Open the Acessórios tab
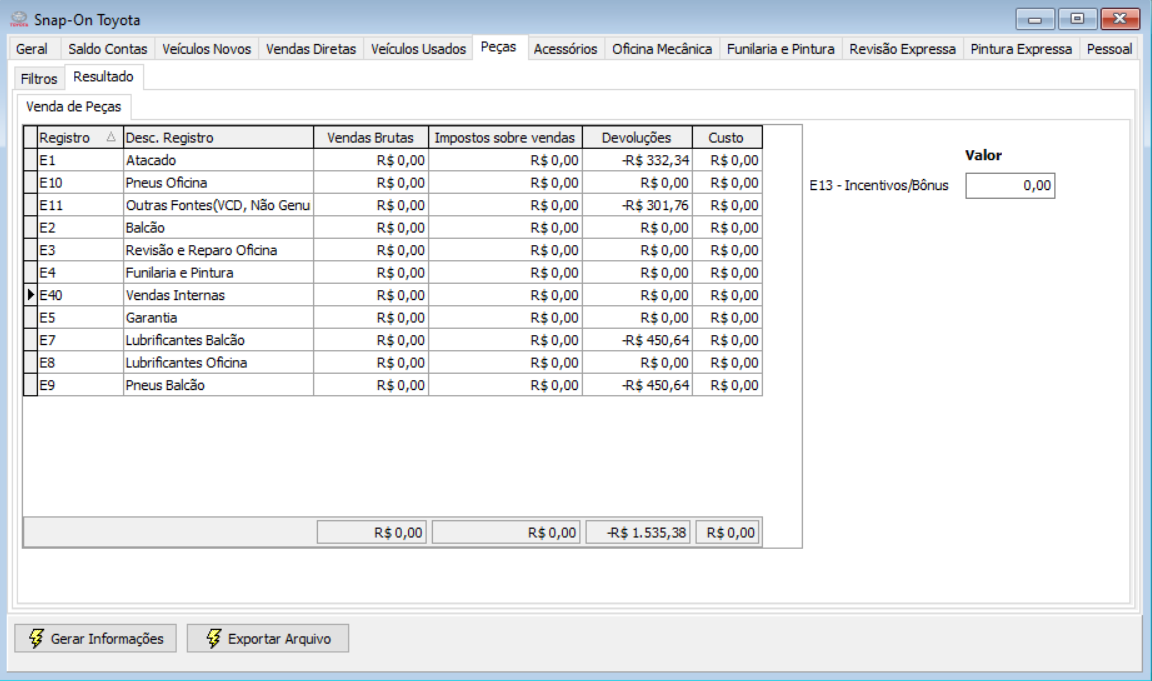1152x681 pixels. pyautogui.click(x=565, y=49)
